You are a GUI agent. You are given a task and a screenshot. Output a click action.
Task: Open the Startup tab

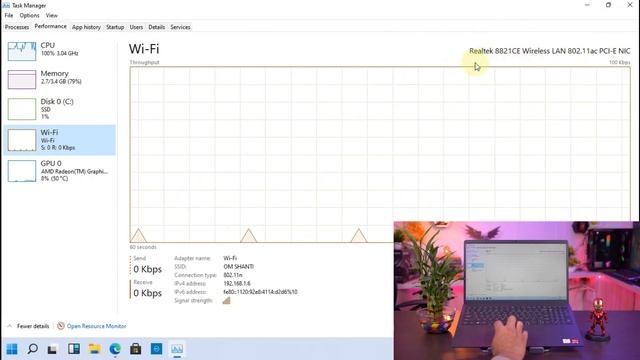pos(115,27)
